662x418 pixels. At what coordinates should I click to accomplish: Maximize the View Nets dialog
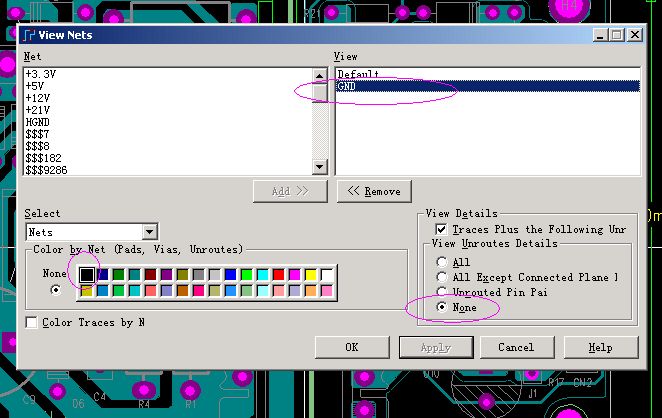tap(617, 35)
